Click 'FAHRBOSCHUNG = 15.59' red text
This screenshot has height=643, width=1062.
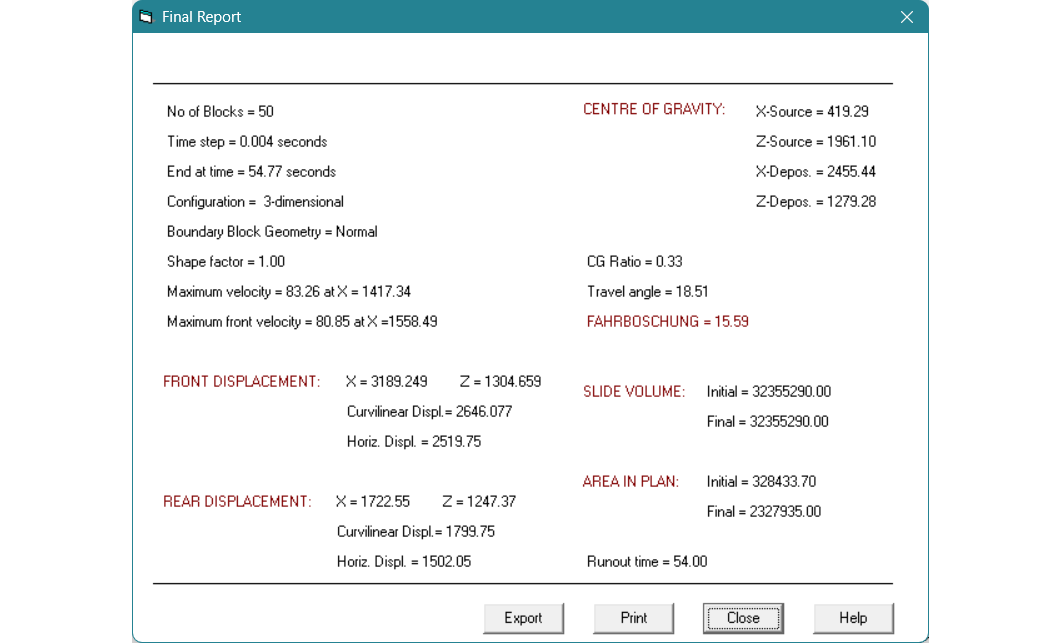668,322
